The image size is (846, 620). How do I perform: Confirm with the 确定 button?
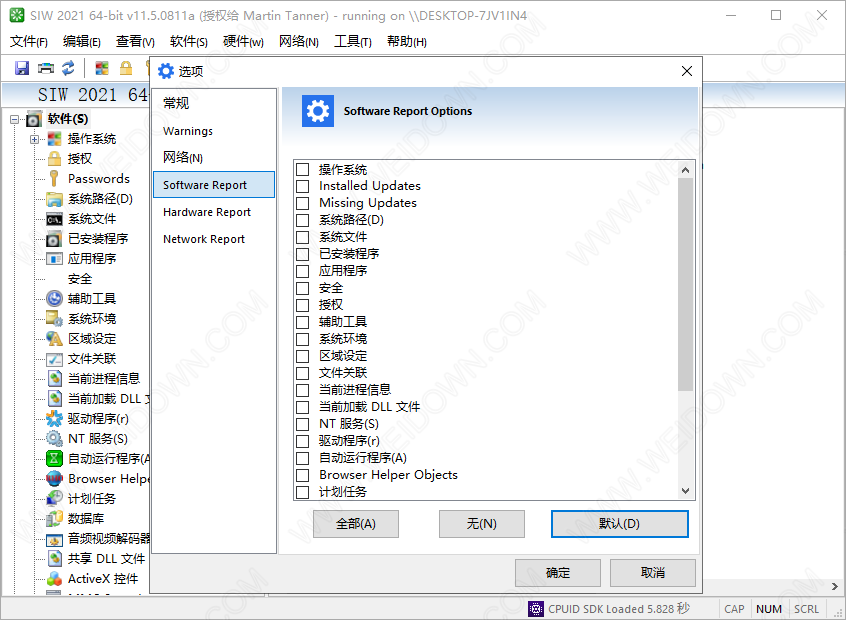point(558,573)
